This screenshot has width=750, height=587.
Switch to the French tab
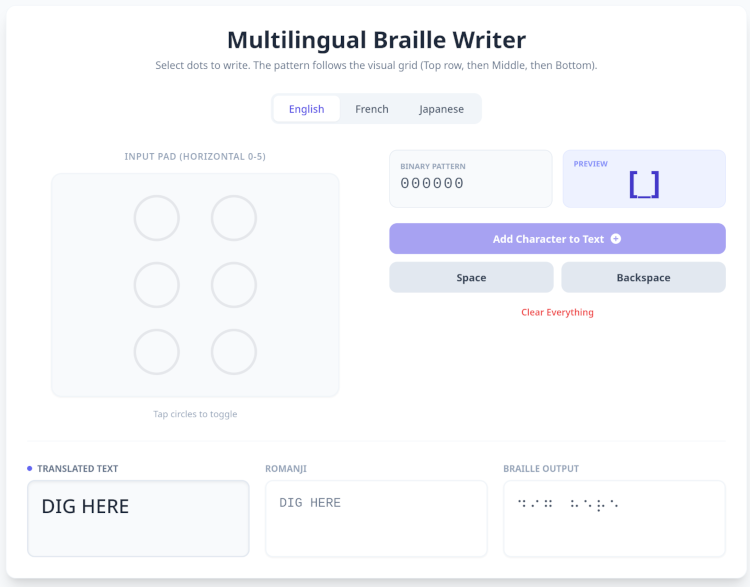[372, 109]
